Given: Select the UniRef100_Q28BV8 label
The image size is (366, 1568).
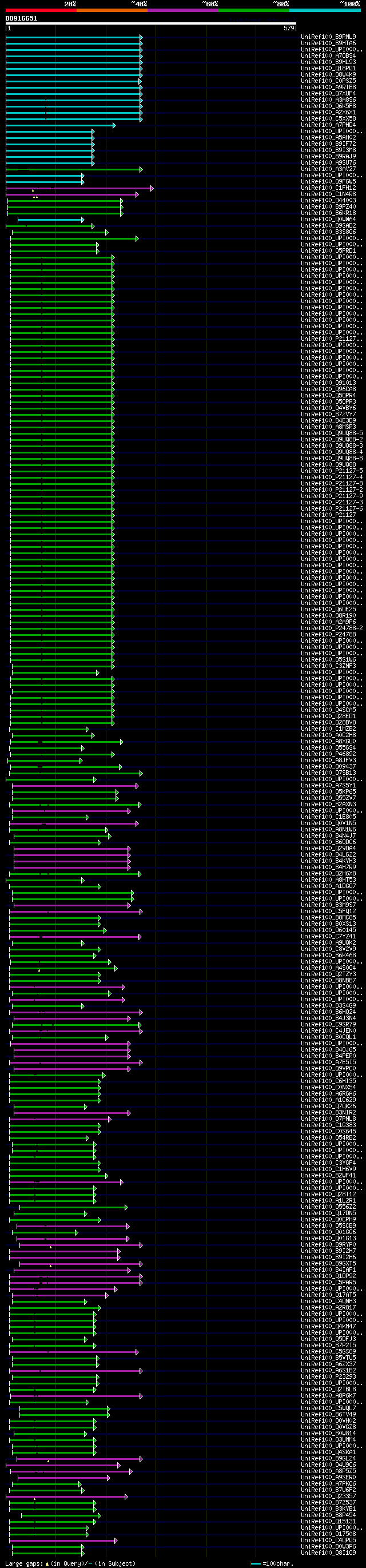Looking at the screenshot, I should (328, 722).
